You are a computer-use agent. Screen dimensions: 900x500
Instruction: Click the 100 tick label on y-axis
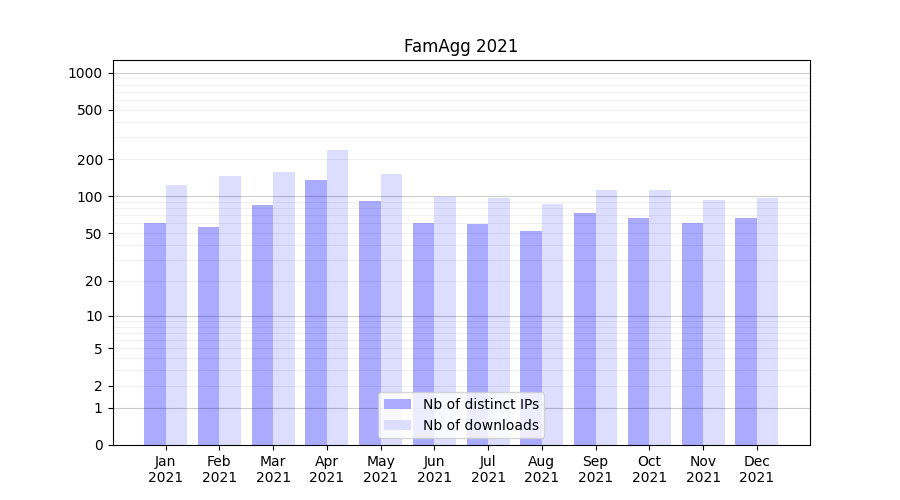[91, 197]
